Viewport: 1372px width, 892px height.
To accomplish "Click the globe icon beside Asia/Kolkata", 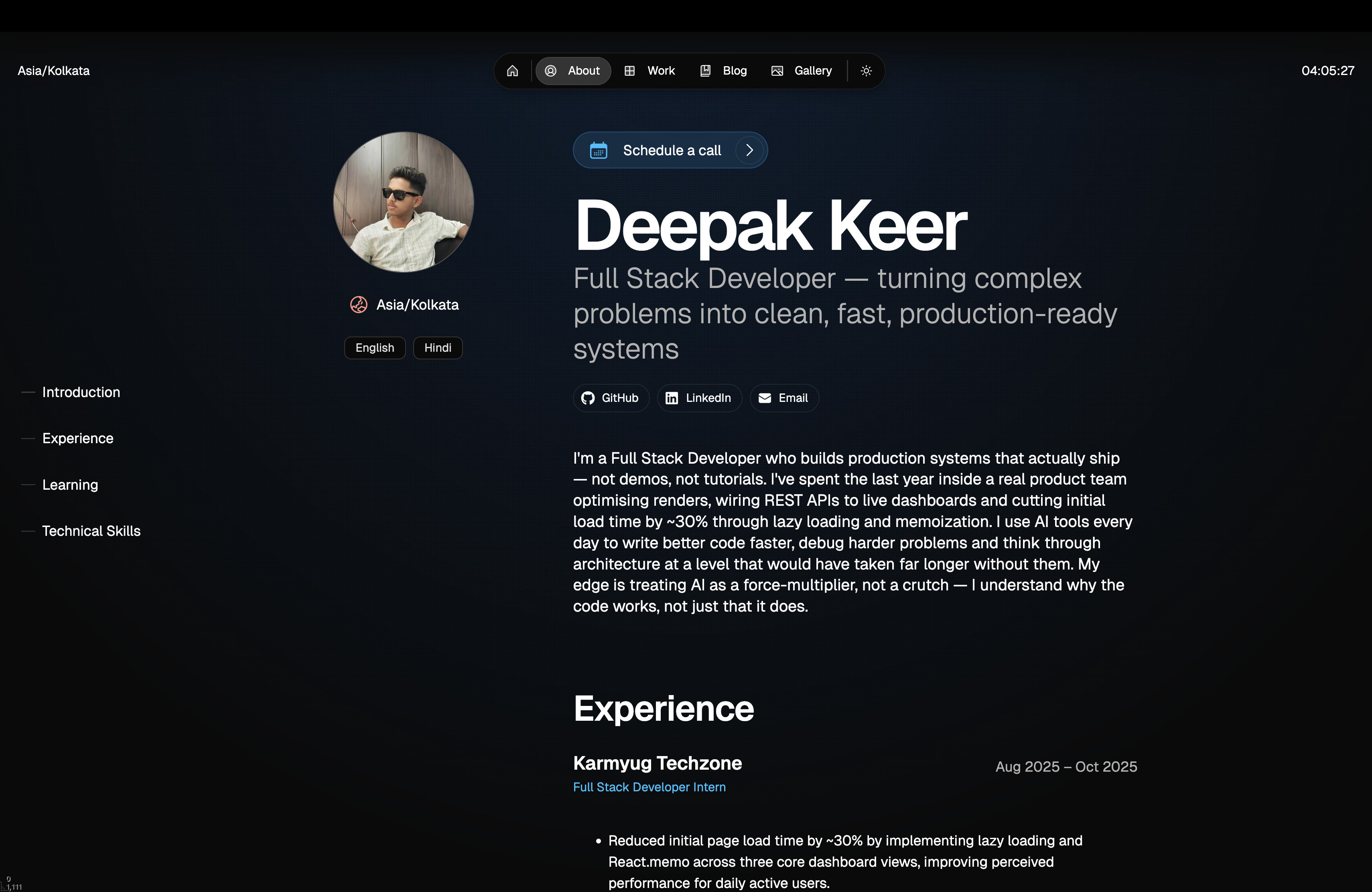I will 359,305.
